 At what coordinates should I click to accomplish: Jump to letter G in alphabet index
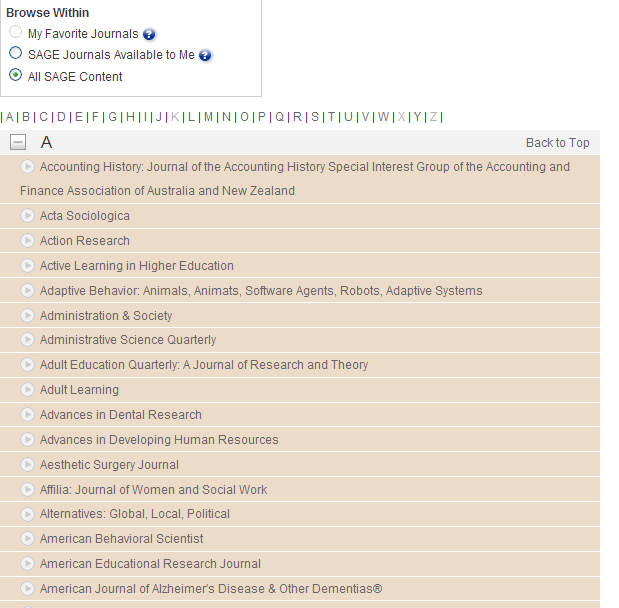coord(113,117)
